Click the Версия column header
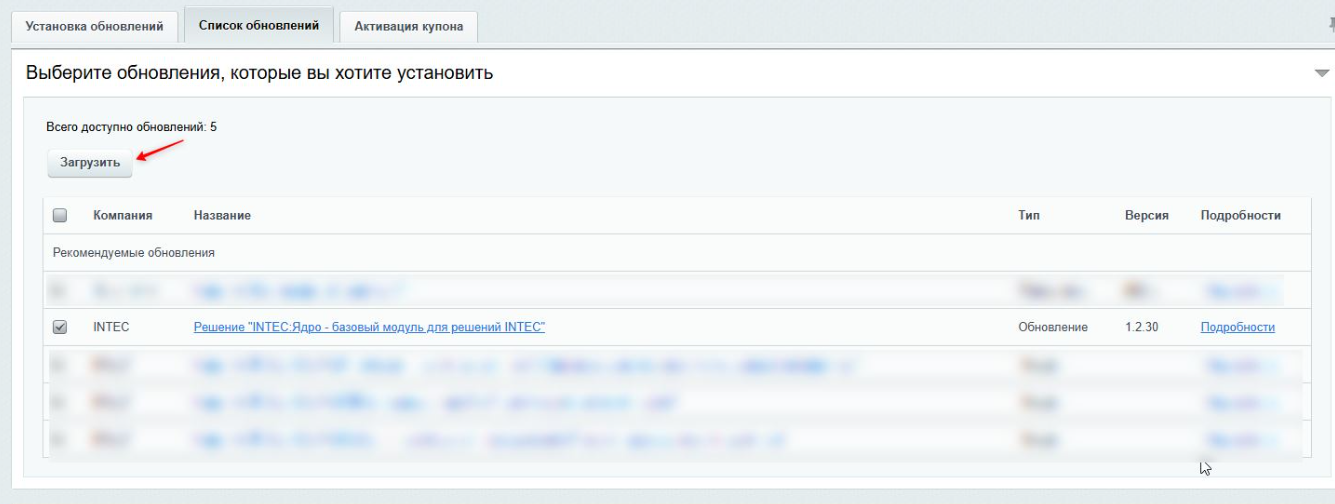Screen dimensions: 1335x504 (x=1146, y=215)
